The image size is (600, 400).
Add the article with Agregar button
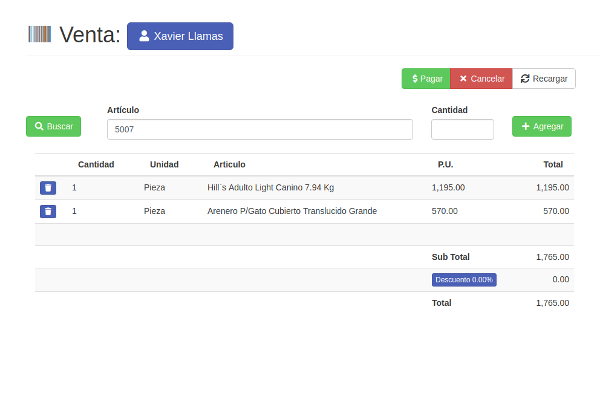point(542,126)
